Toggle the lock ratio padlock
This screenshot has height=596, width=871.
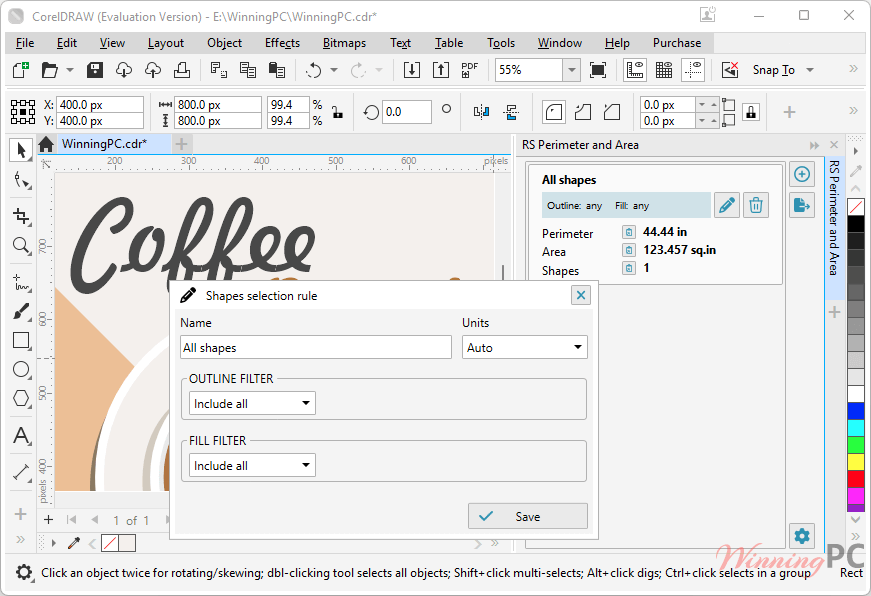pyautogui.click(x=337, y=112)
